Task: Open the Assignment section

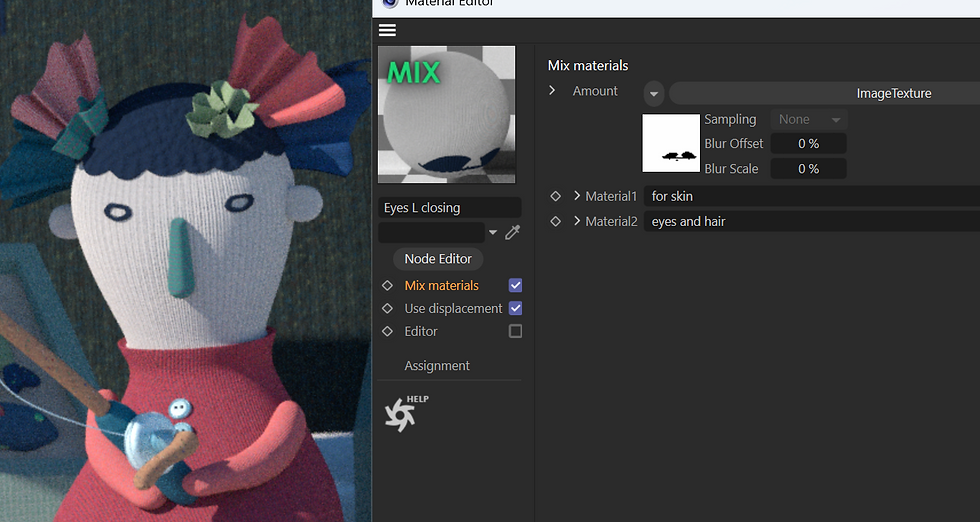Action: pyautogui.click(x=437, y=366)
